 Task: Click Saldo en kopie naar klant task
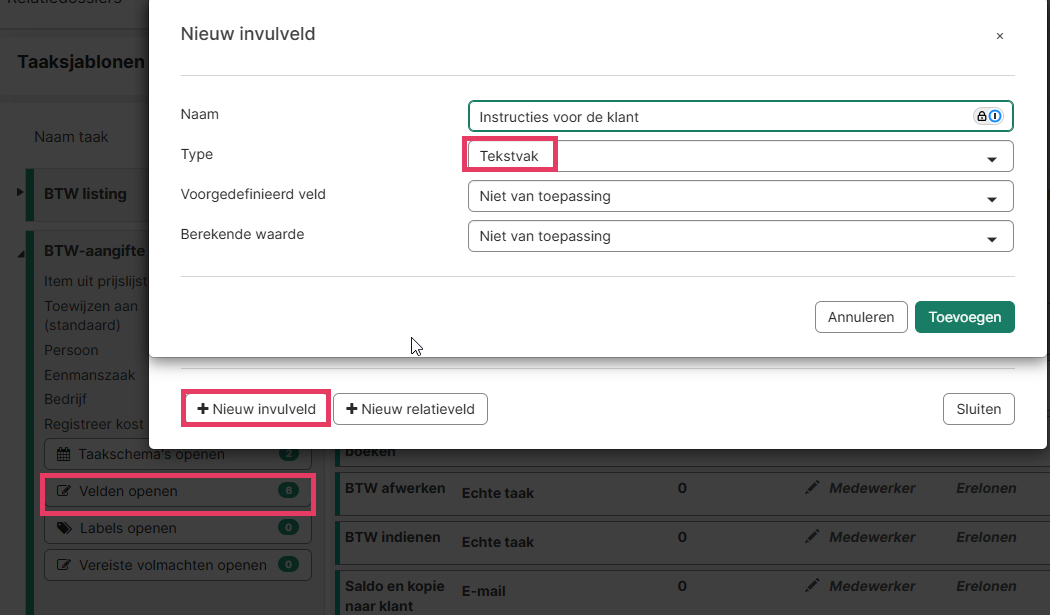(394, 596)
